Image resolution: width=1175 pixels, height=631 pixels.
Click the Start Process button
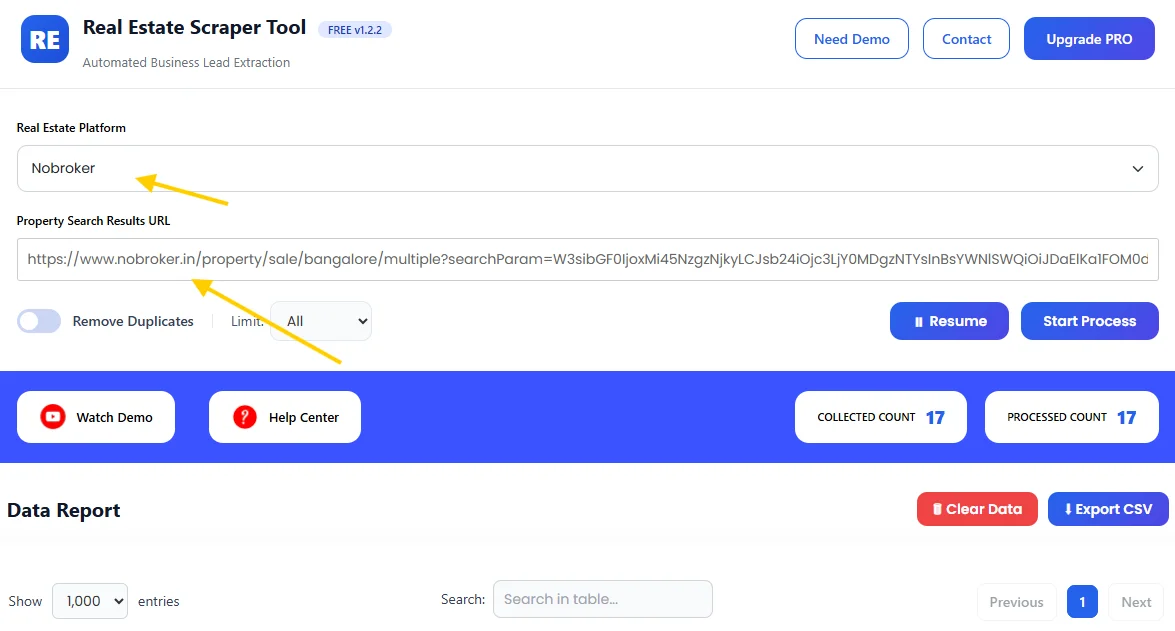[x=1089, y=321]
